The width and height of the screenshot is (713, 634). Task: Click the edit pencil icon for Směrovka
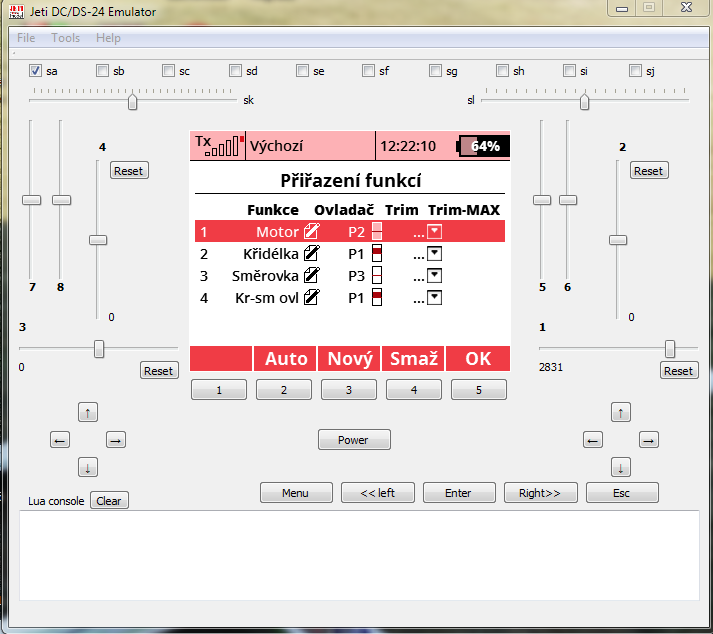[x=311, y=275]
